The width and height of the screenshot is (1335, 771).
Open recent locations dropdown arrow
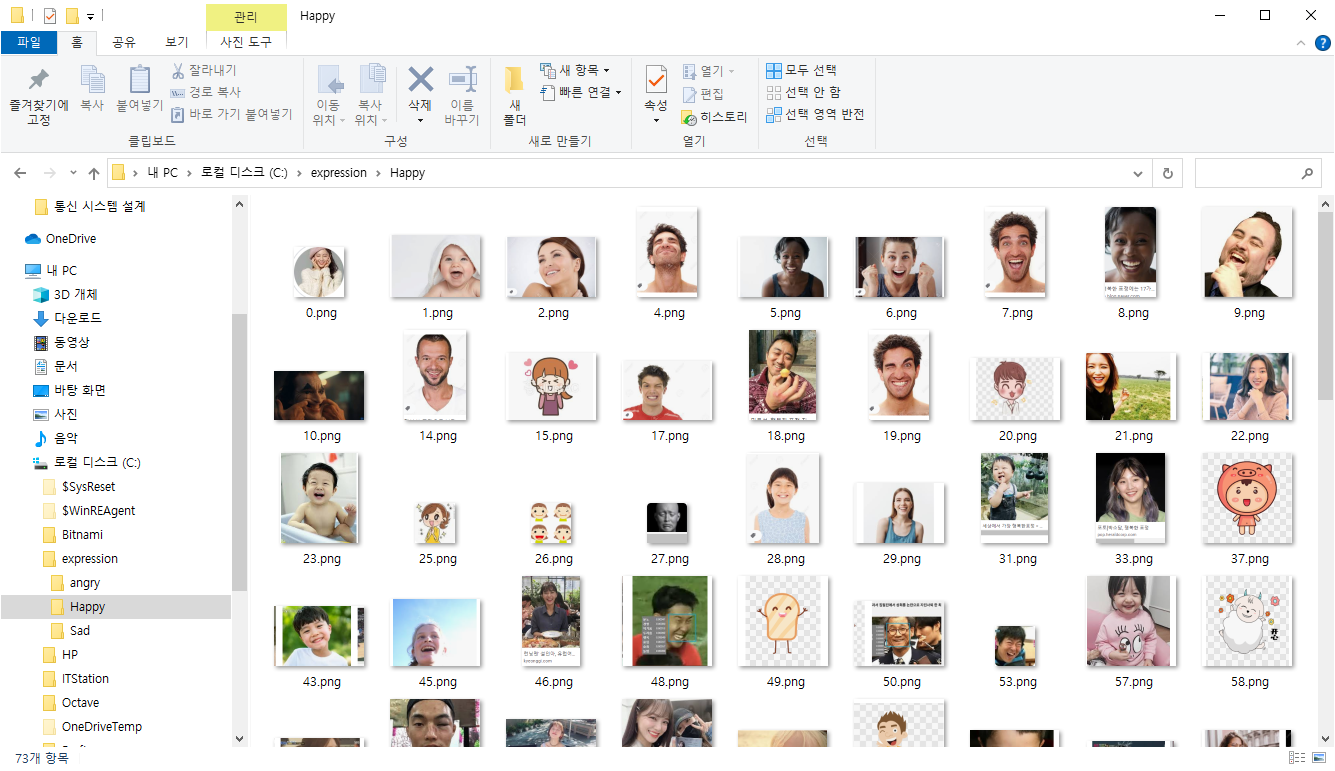tap(72, 174)
